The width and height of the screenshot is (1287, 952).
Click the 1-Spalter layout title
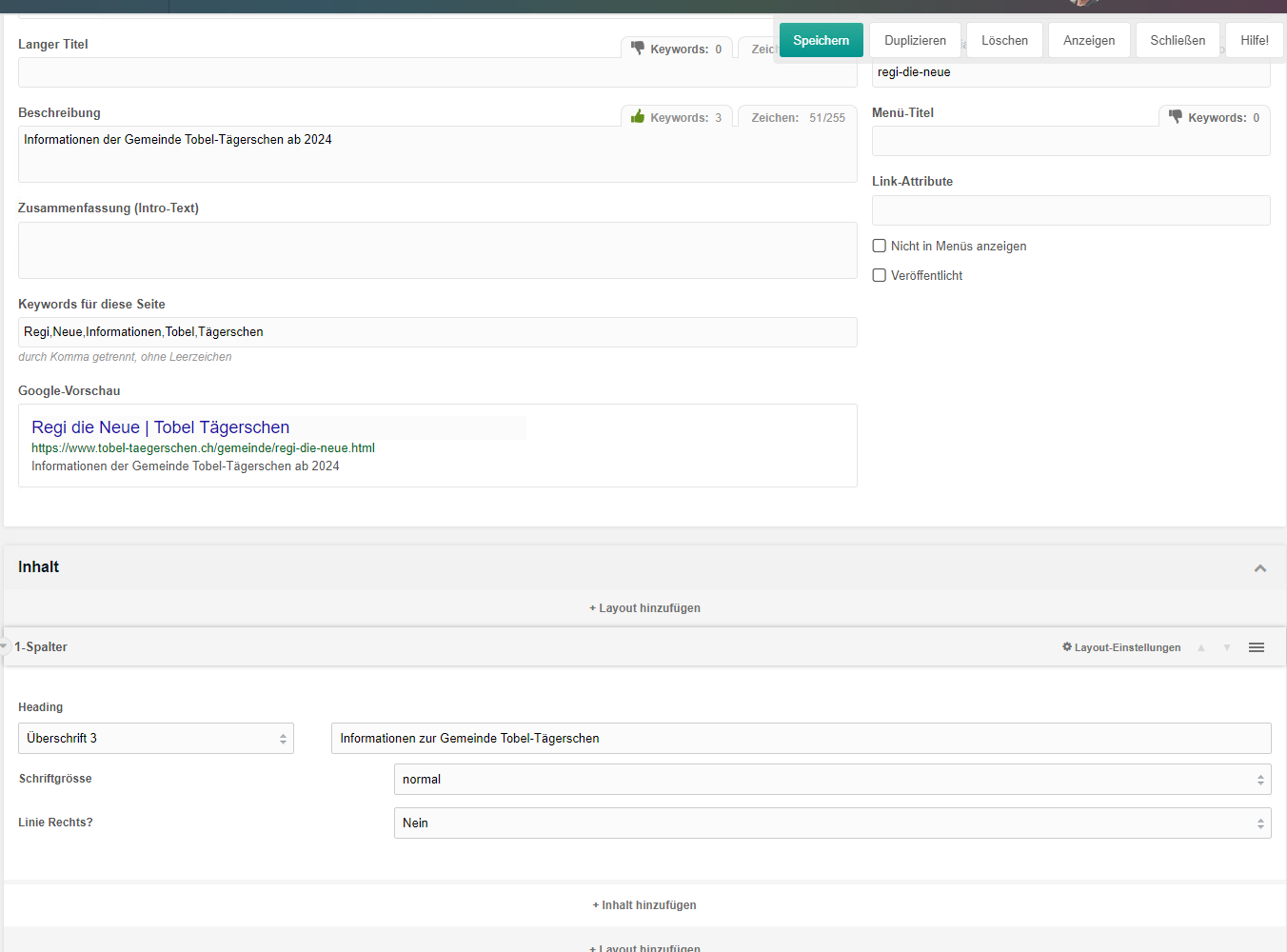tap(41, 647)
